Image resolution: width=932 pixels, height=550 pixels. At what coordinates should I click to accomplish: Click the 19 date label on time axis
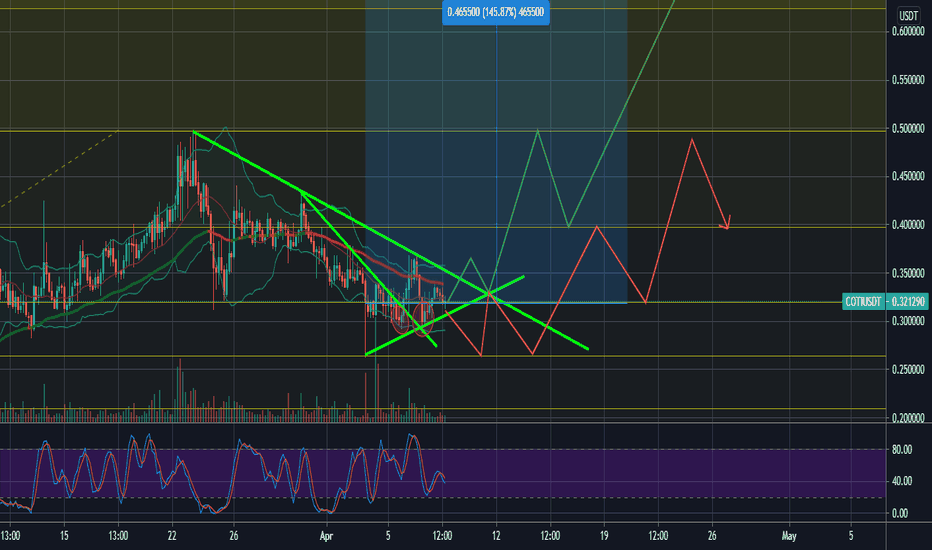[604, 536]
